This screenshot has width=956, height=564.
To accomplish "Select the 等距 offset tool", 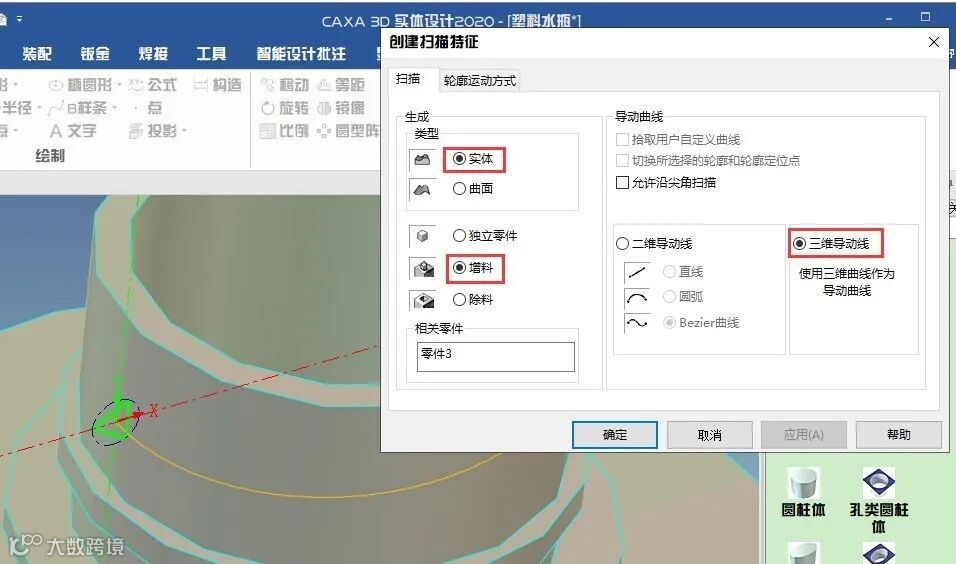I will click(341, 85).
